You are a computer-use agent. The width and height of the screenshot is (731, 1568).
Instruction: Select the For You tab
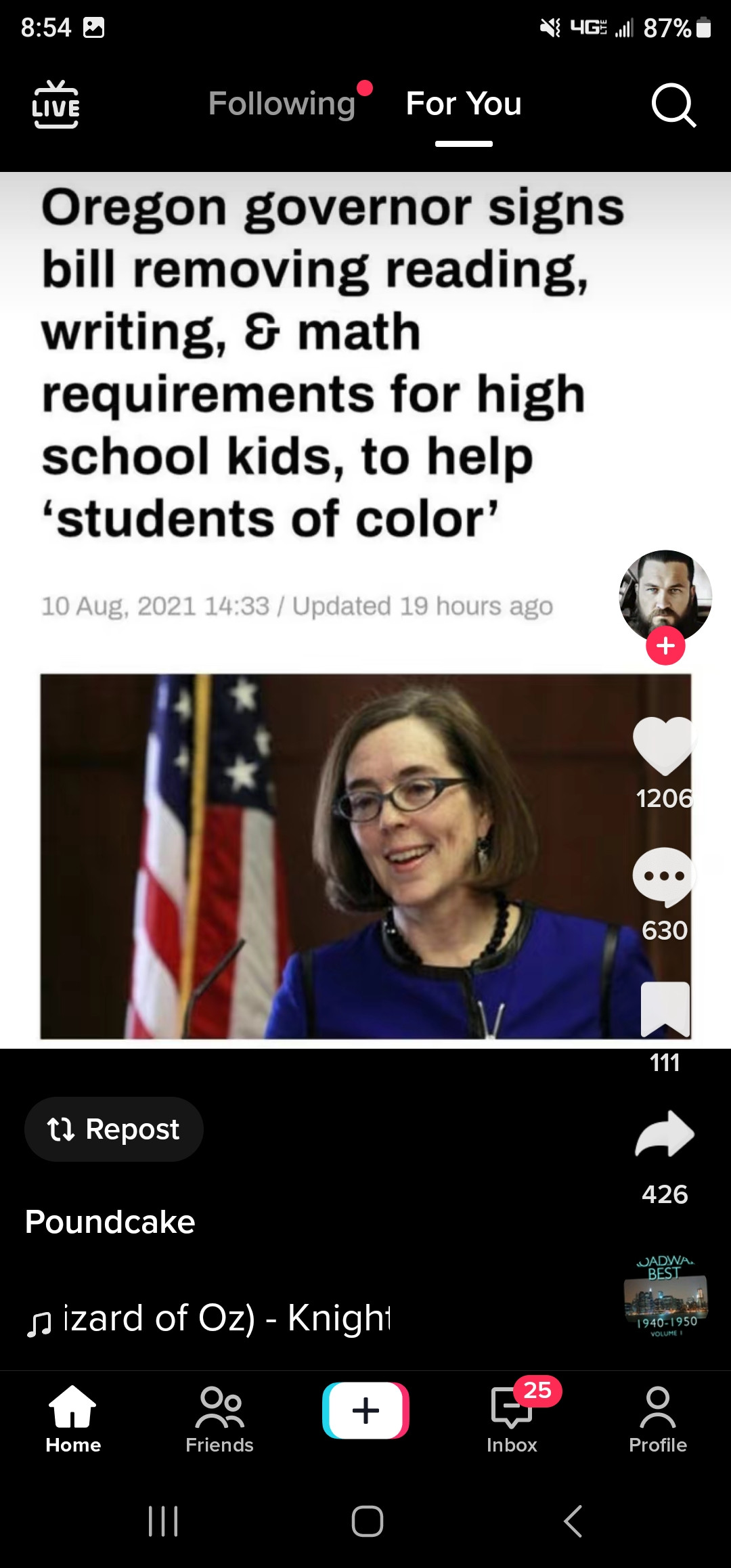pos(464,104)
